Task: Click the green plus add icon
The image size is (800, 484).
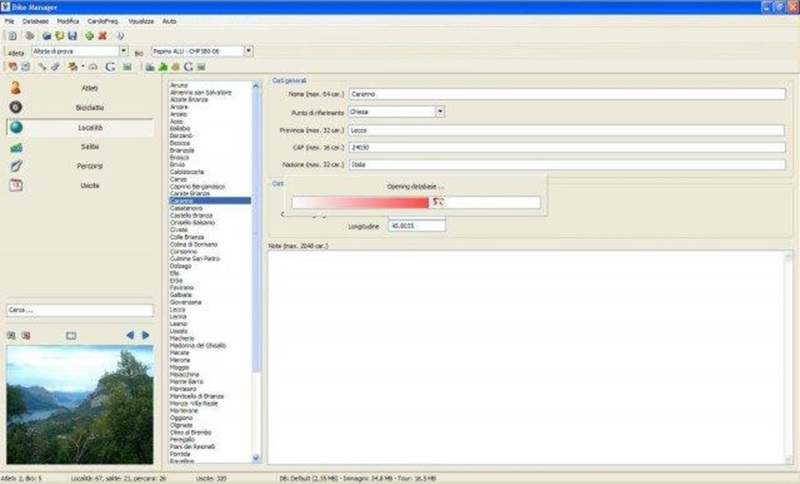Action: tap(89, 36)
